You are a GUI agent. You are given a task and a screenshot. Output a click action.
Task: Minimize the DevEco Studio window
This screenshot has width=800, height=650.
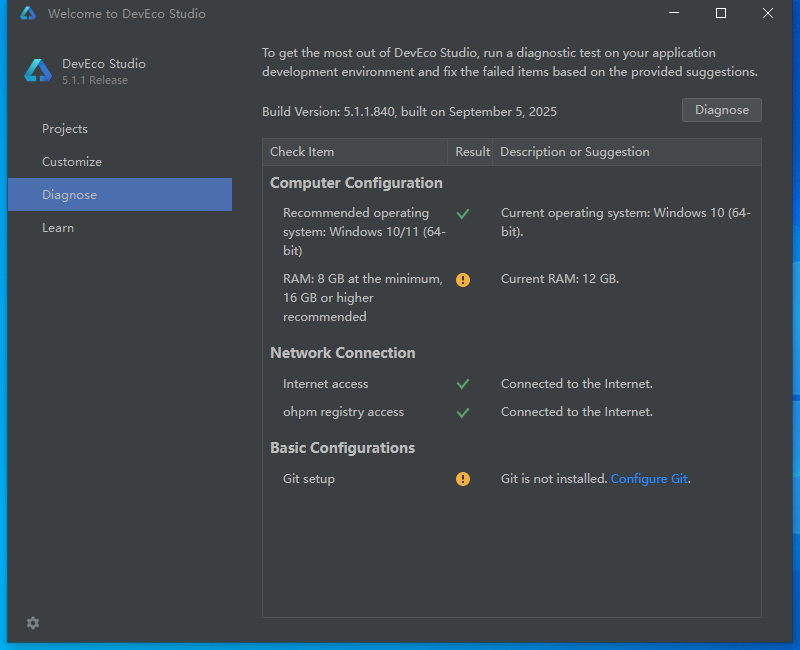(674, 13)
